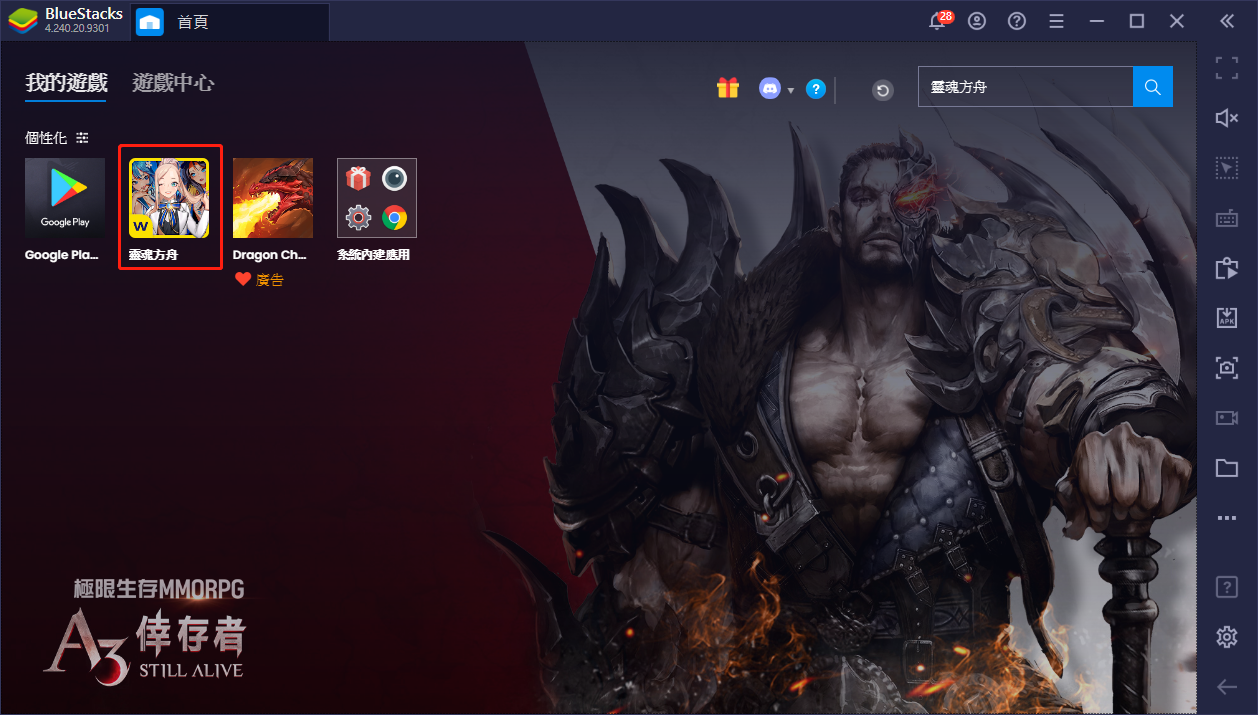This screenshot has height=715, width=1258.
Task: Open settings gear in side toolbar
Action: [1227, 637]
